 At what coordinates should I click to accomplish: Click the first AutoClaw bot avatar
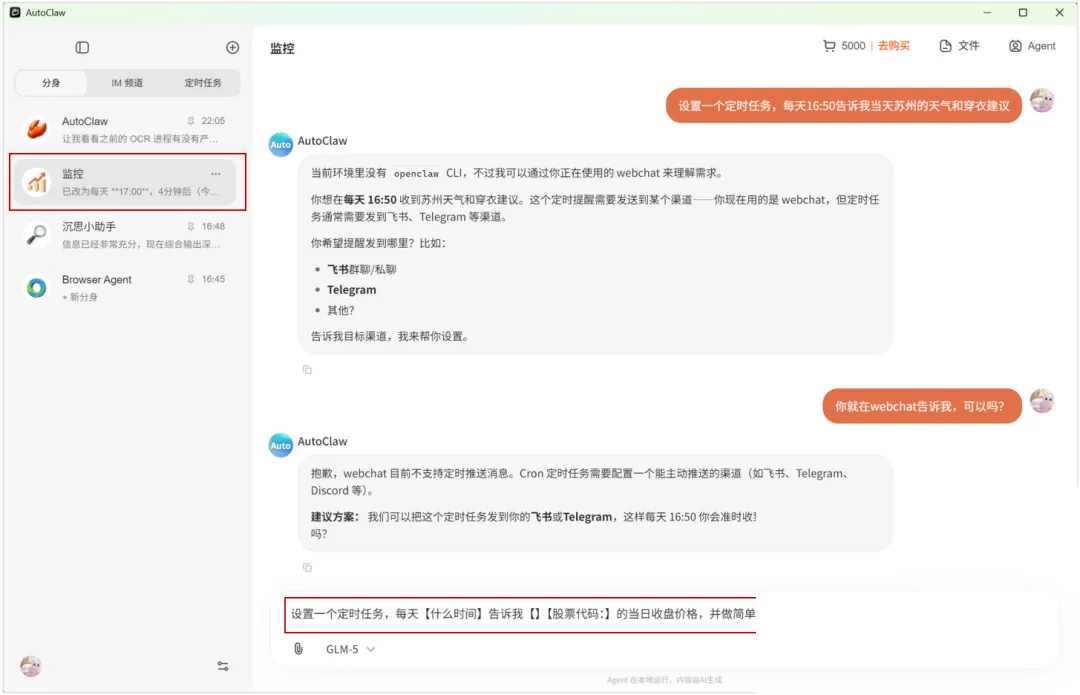(280, 145)
